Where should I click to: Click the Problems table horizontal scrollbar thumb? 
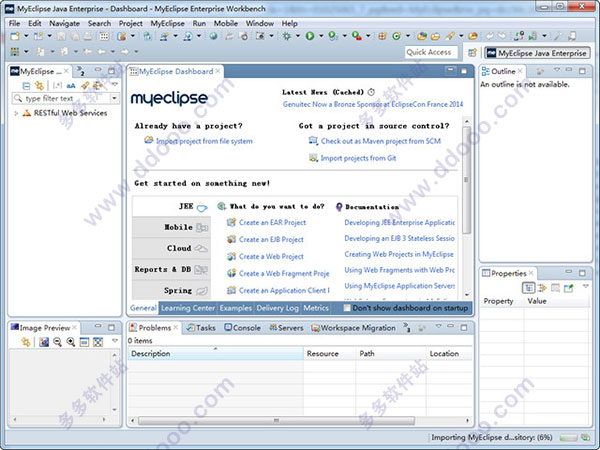click(x=276, y=421)
